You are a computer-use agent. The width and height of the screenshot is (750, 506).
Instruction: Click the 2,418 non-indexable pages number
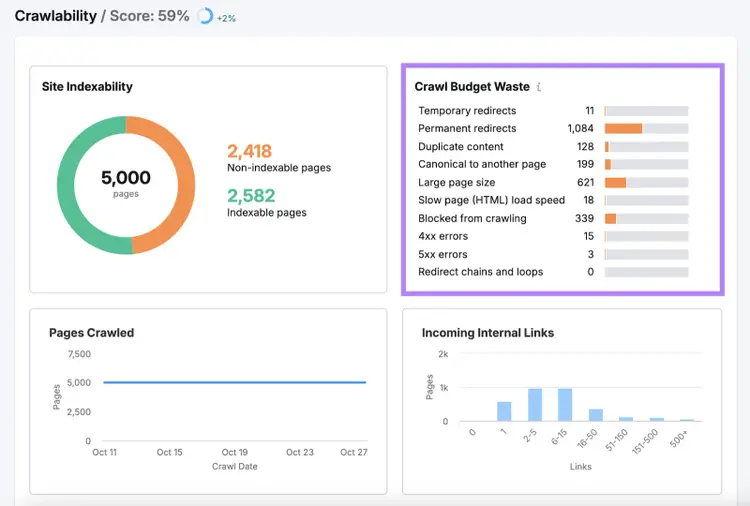click(x=249, y=152)
